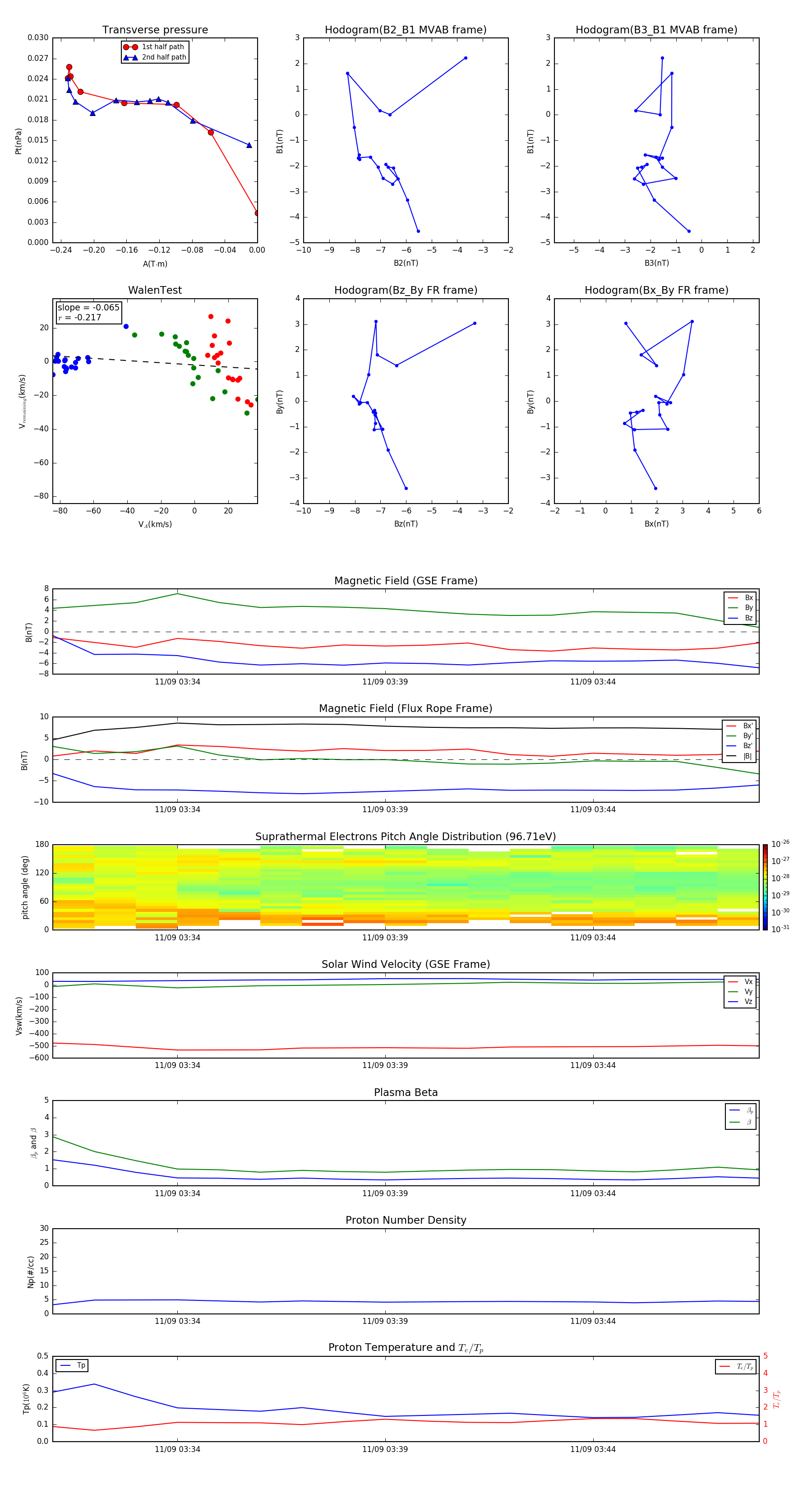Click the 'Magnetic Field (GSE Frame)' title
Screen dimensions: 812x1489
coord(406,581)
